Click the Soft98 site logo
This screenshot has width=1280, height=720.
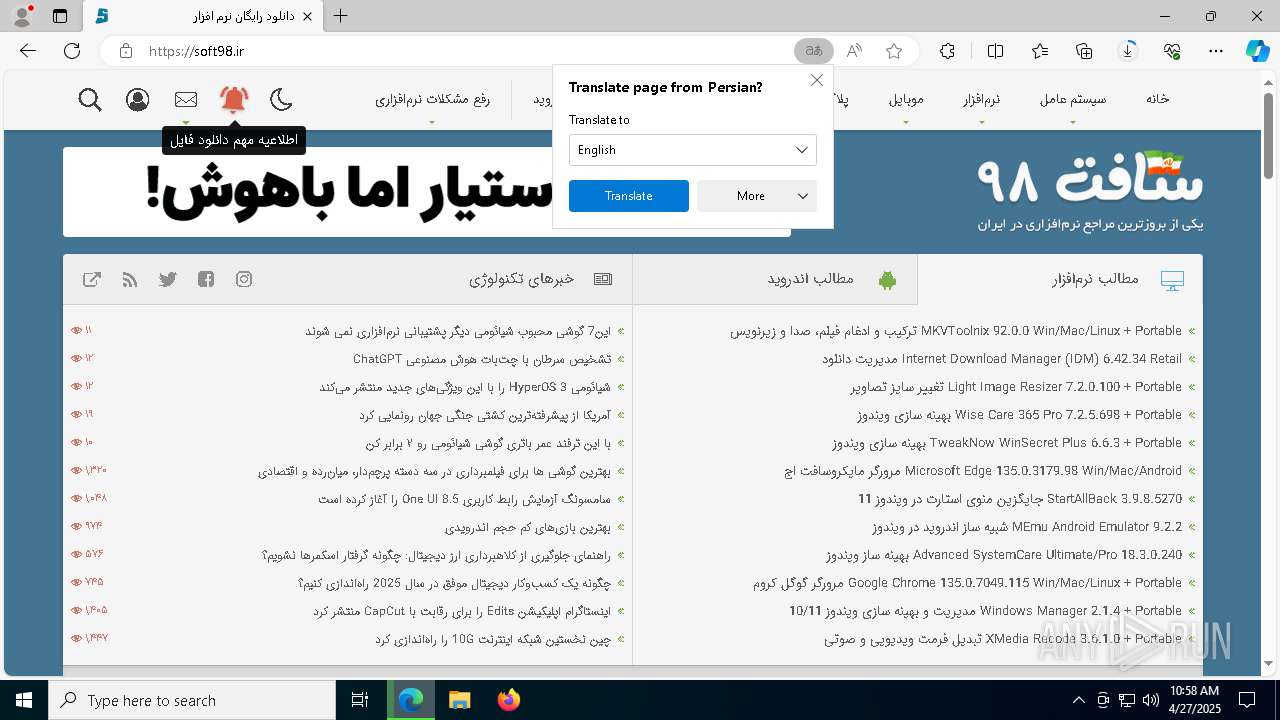pyautogui.click(x=1090, y=190)
